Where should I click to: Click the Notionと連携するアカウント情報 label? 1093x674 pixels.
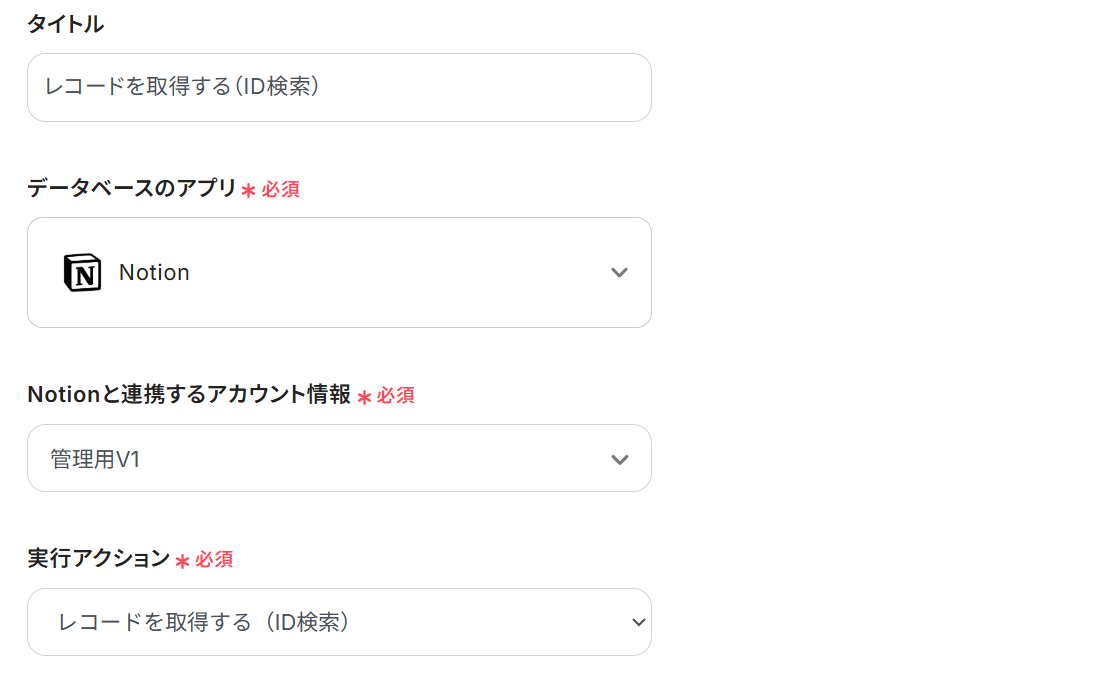(x=189, y=395)
